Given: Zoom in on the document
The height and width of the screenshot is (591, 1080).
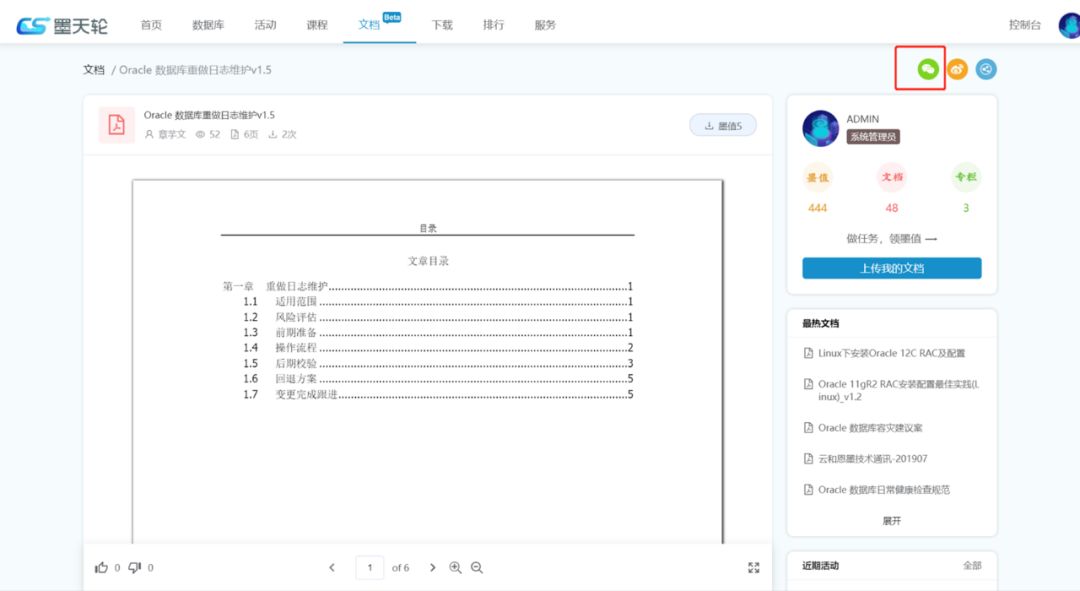Looking at the screenshot, I should pyautogui.click(x=455, y=567).
